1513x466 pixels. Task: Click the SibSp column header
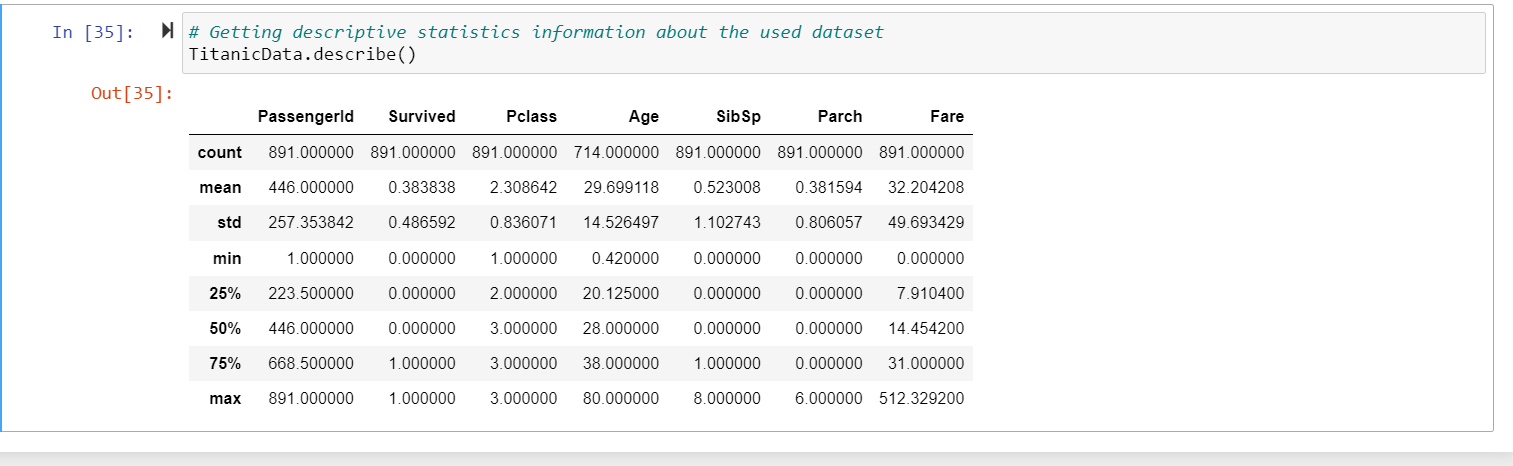click(739, 116)
